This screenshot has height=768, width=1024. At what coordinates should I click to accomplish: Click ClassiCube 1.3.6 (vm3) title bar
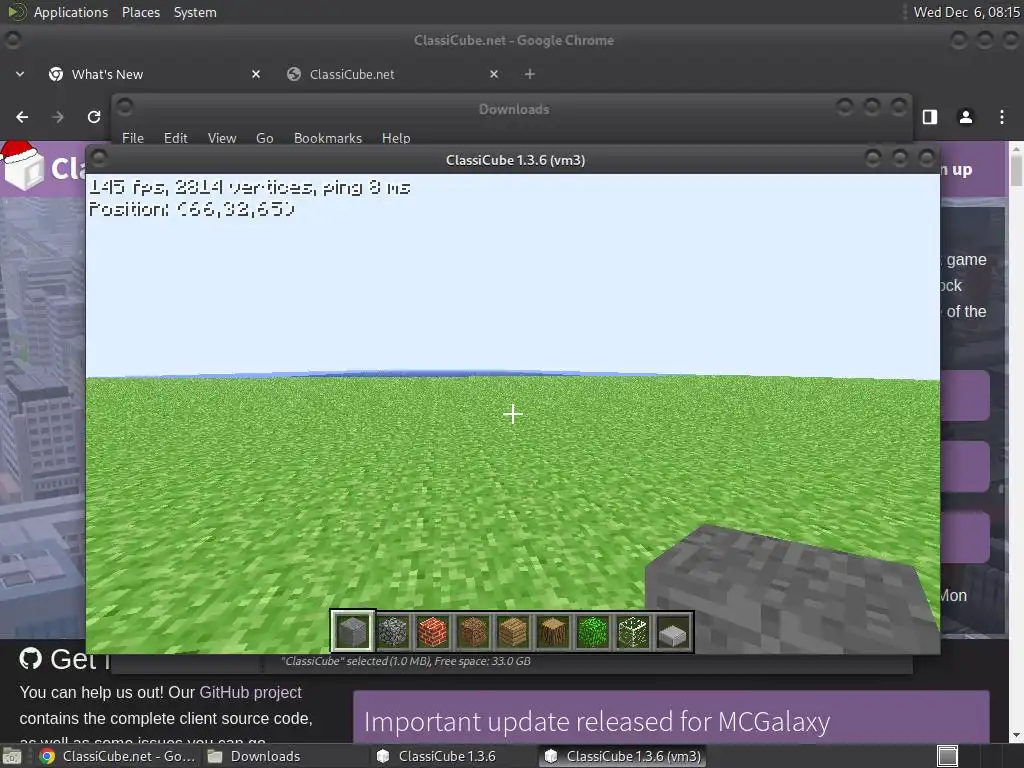pos(515,160)
